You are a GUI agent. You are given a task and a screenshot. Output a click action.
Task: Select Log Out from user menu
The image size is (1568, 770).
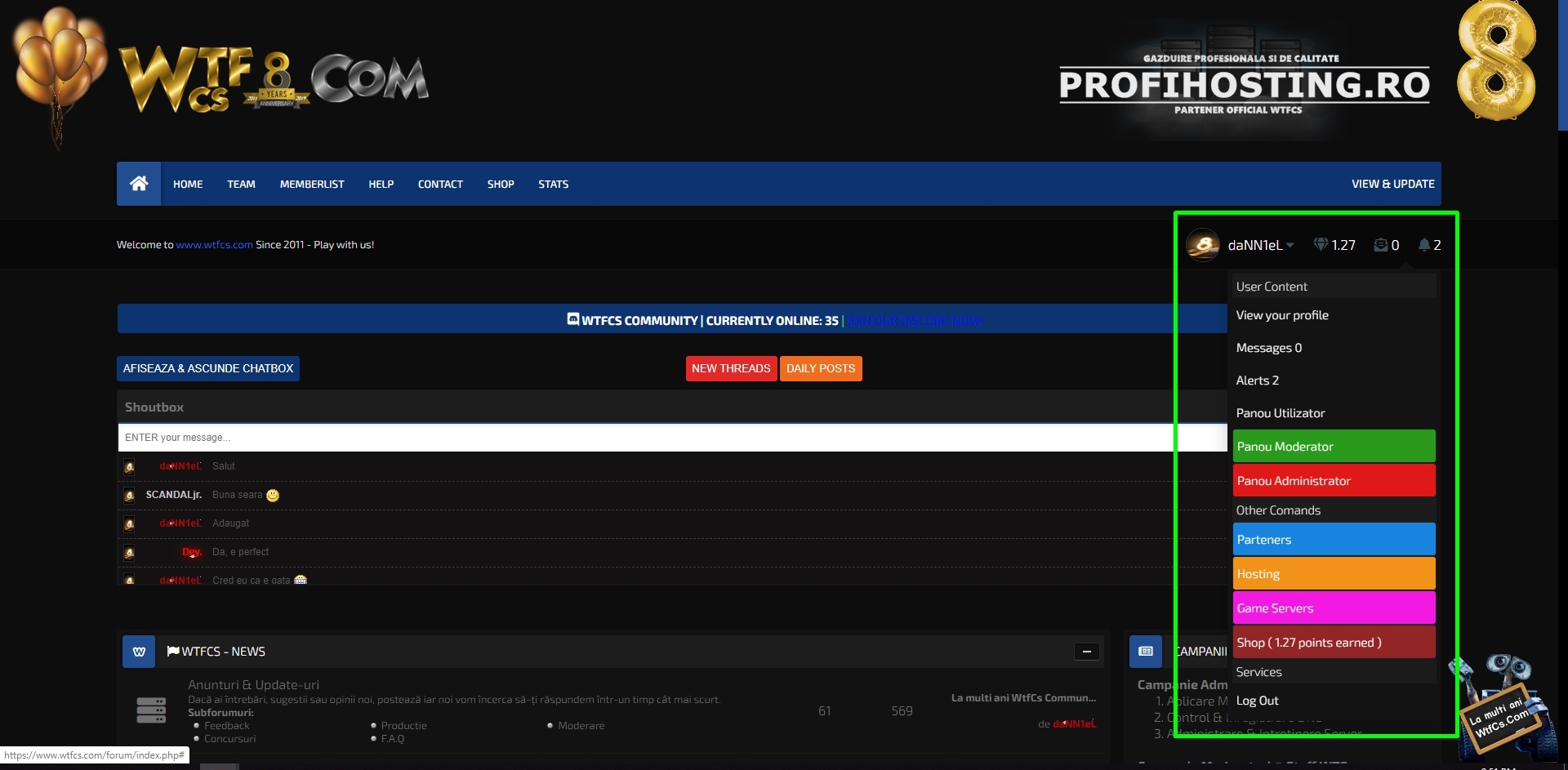point(1257,701)
